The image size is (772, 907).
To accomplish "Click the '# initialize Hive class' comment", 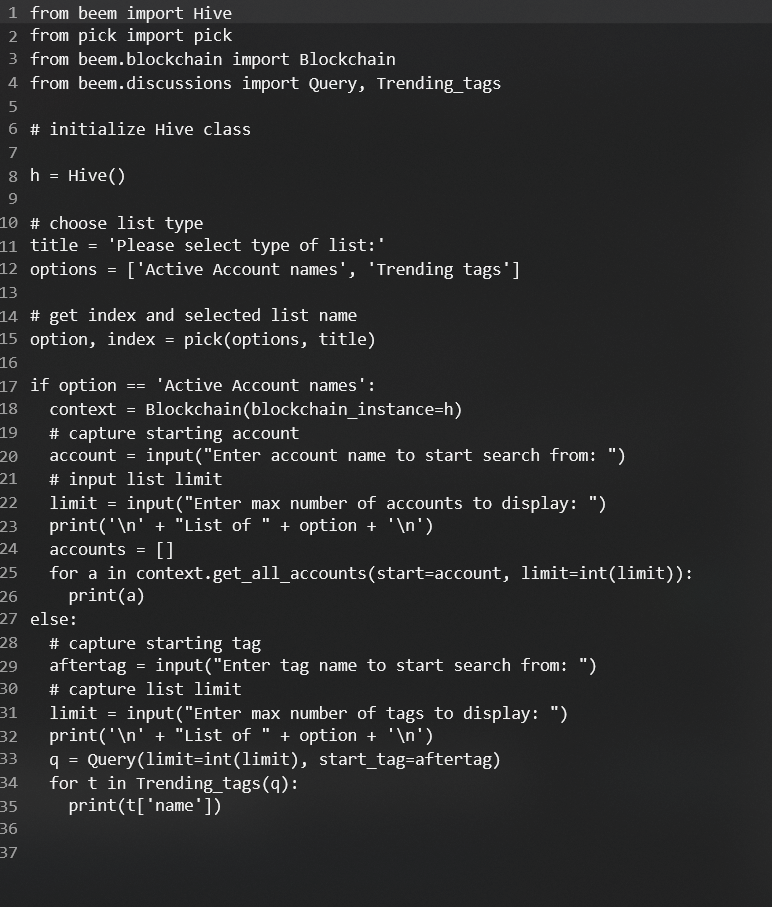I will coord(141,129).
